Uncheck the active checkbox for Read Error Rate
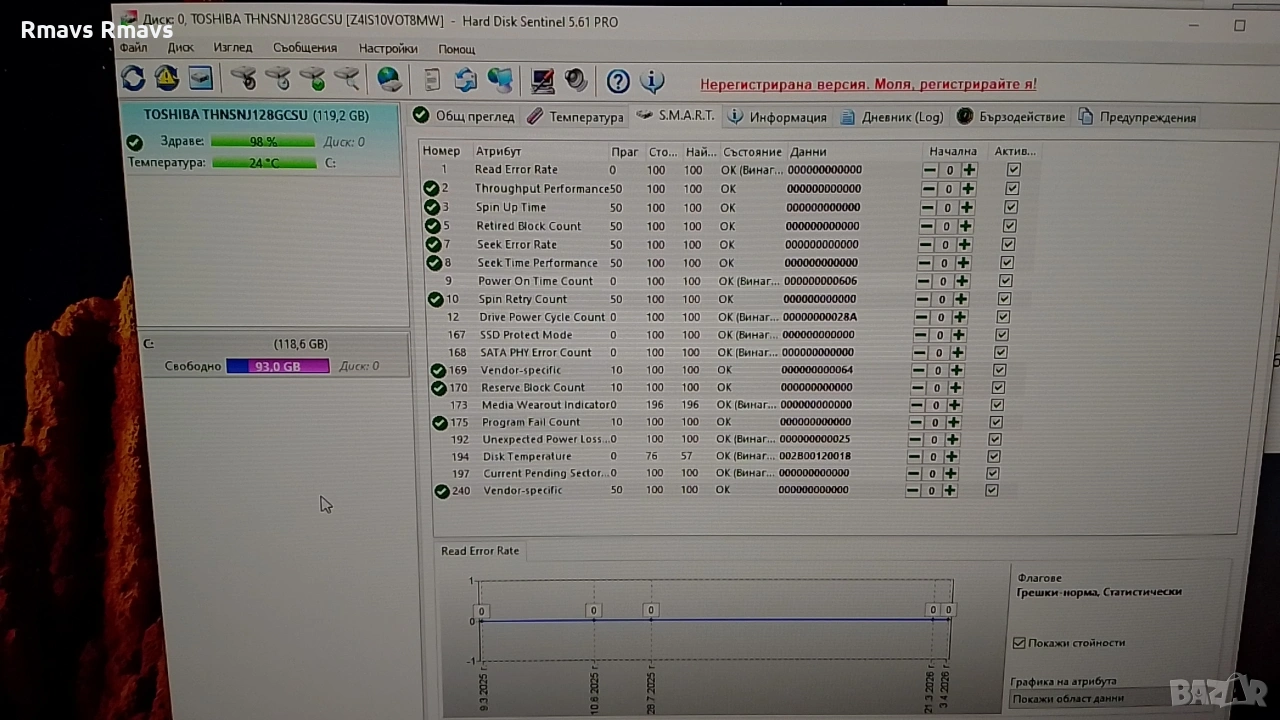 pyautogui.click(x=1014, y=170)
